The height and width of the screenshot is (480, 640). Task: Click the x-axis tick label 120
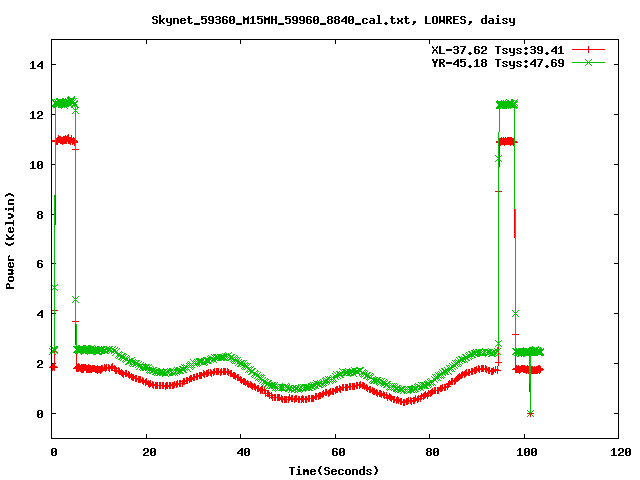(621, 452)
